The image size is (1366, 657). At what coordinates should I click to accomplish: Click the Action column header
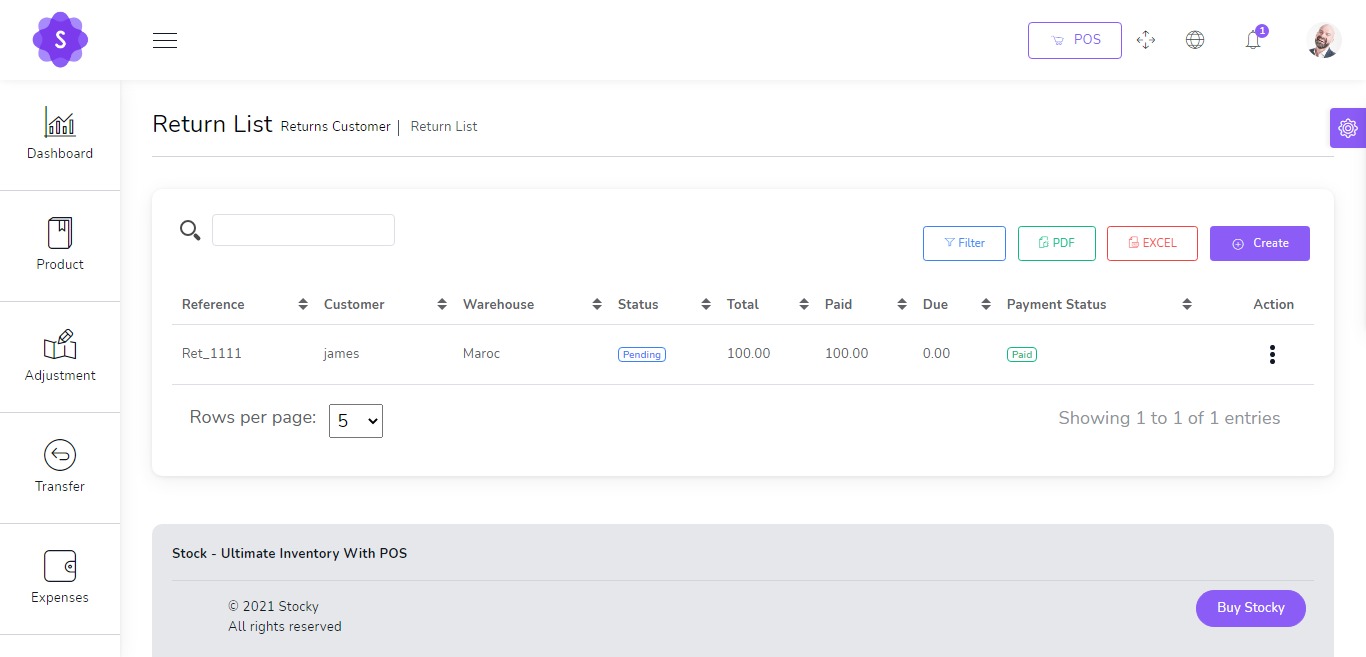click(x=1274, y=304)
